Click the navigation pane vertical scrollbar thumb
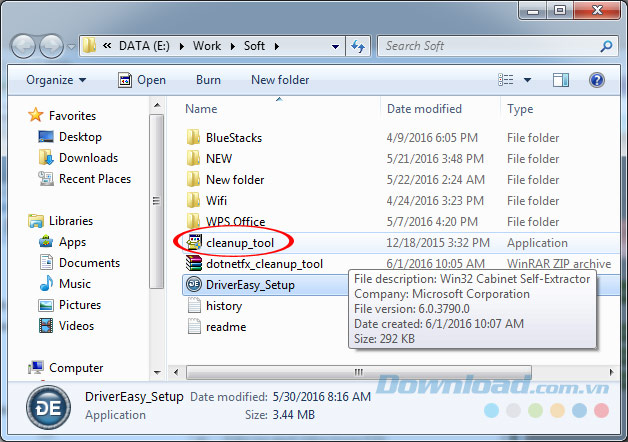The width and height of the screenshot is (628, 442). 157,201
